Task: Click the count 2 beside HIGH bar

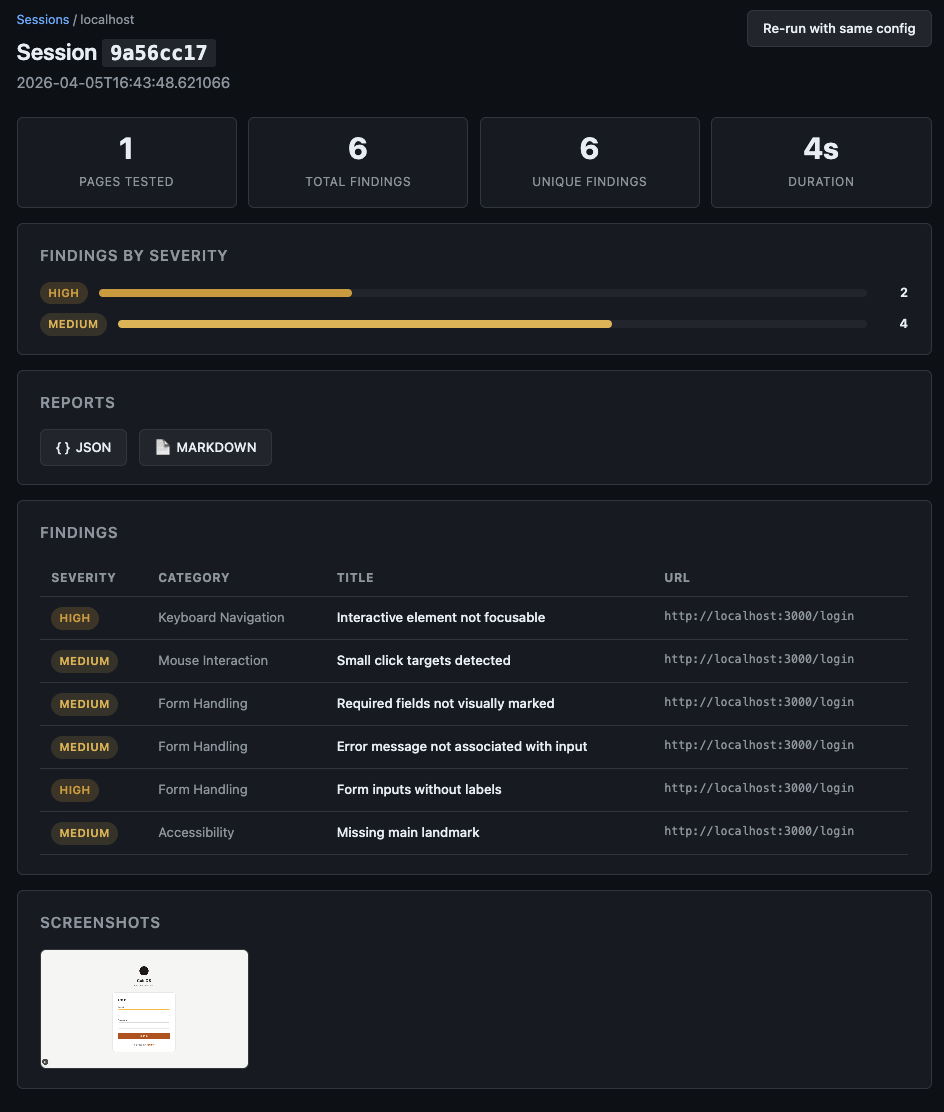Action: click(904, 292)
